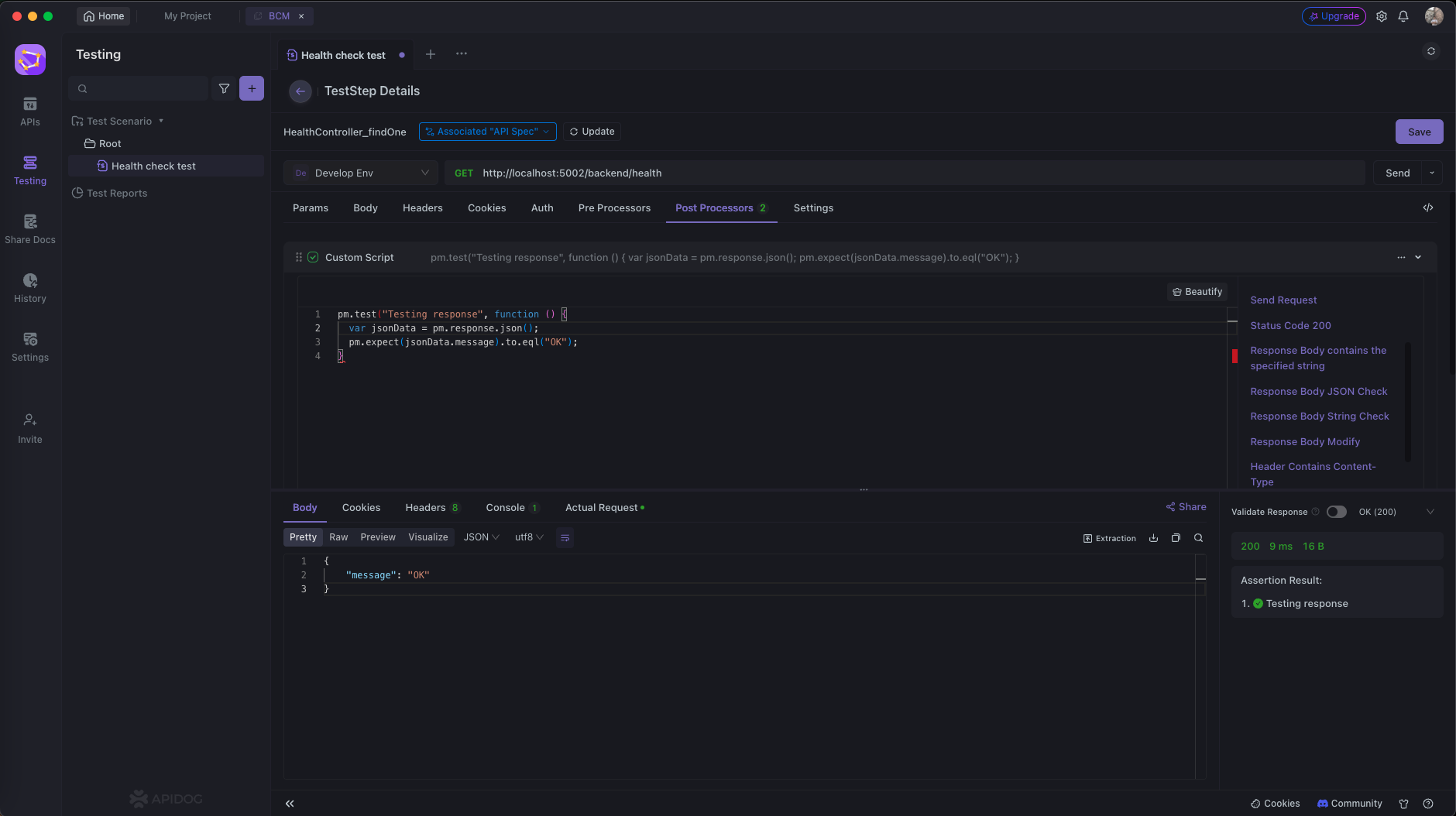Open the Actual Request tab
1456x816 pixels.
point(605,508)
